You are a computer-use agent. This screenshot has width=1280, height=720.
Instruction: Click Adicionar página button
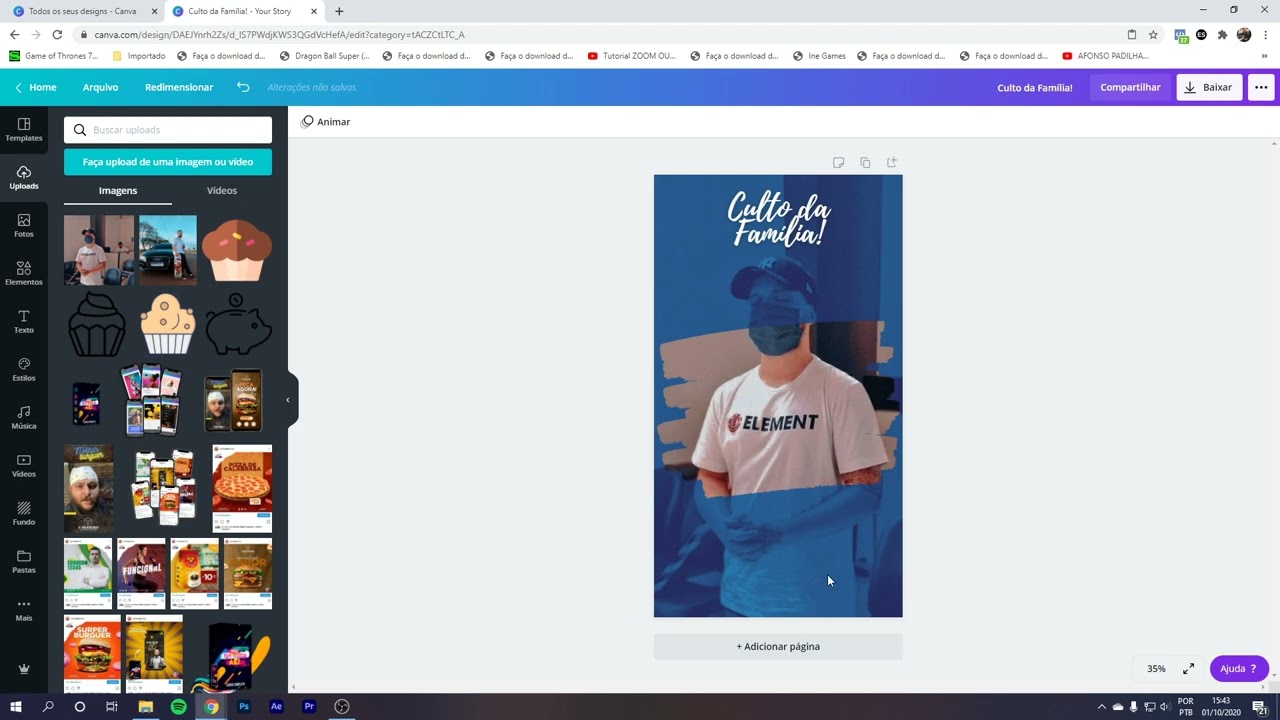coord(778,646)
